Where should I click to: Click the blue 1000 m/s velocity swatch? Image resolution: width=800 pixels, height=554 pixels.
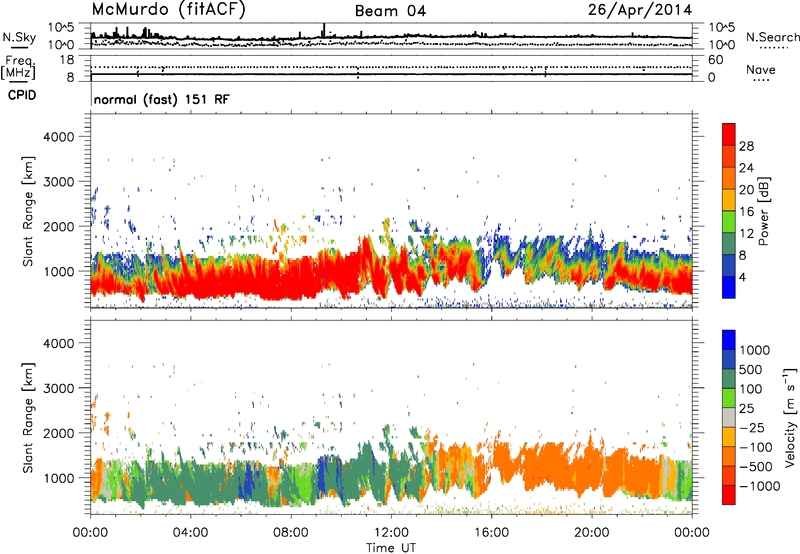coord(729,340)
